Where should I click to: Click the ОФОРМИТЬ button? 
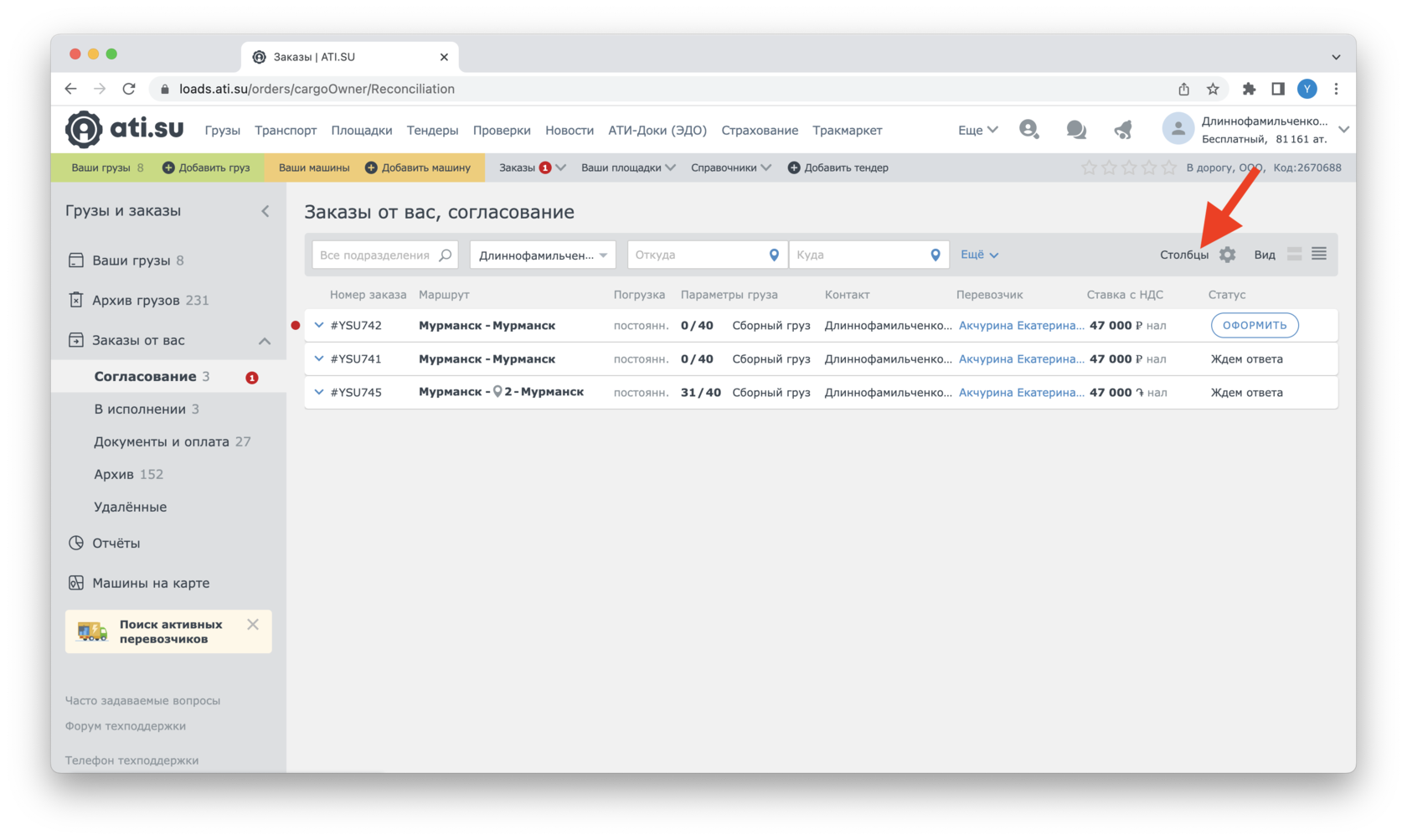click(x=1255, y=325)
